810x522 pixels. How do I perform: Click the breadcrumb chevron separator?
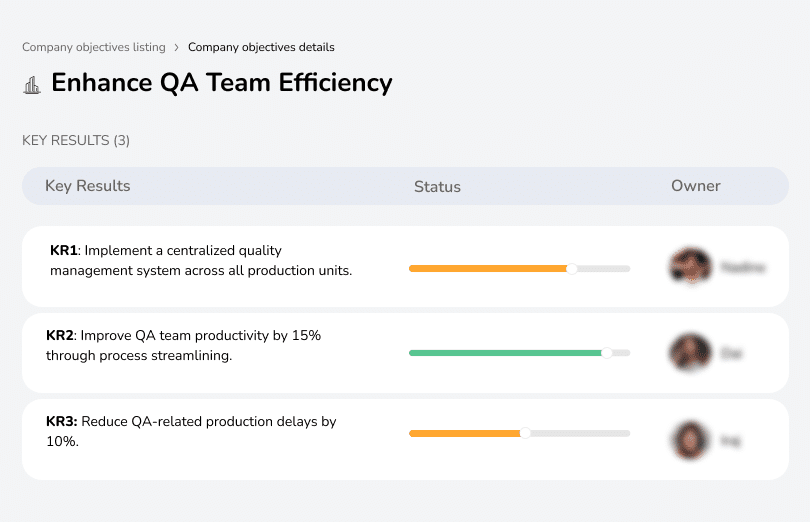177,48
